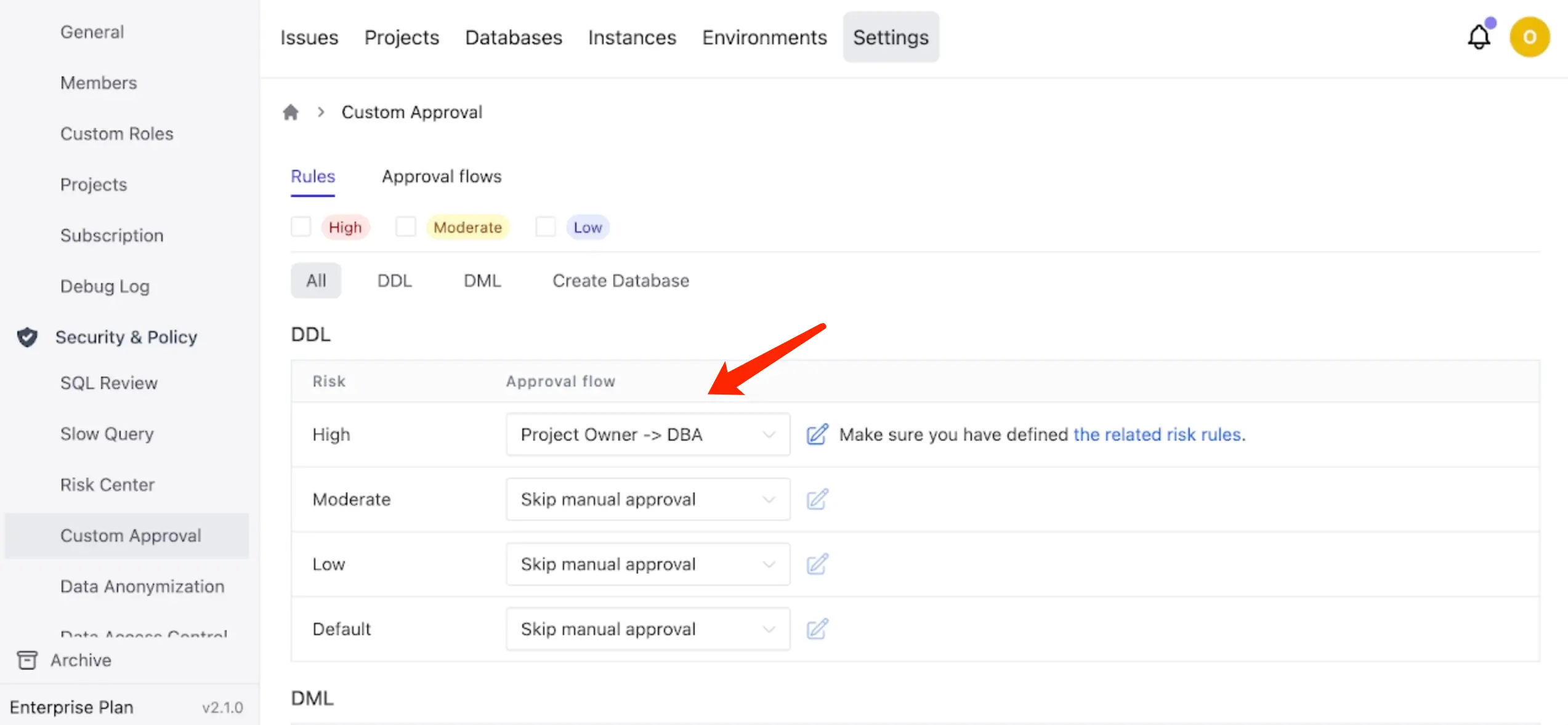Toggle the Low risk filter checkbox
Image resolution: width=1568 pixels, height=725 pixels.
(x=545, y=226)
